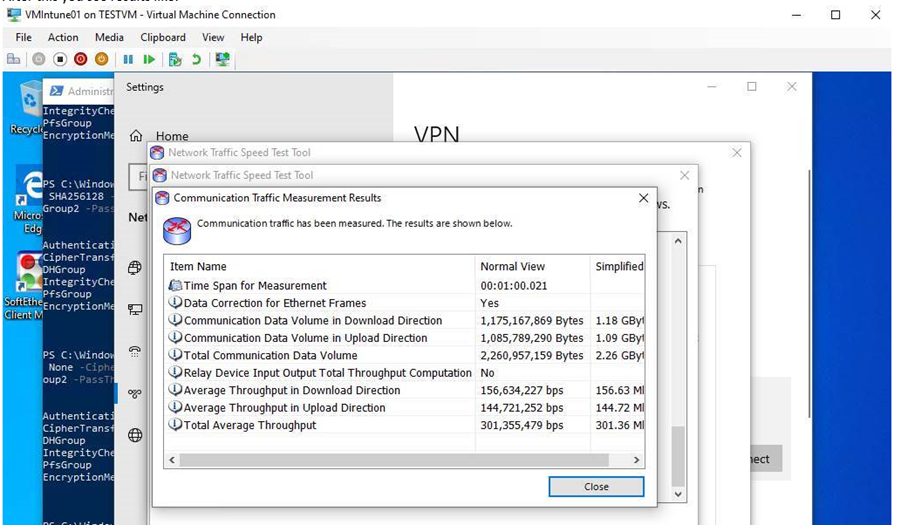Sort by Item Name column header
This screenshot has width=901, height=525.
coord(319,267)
